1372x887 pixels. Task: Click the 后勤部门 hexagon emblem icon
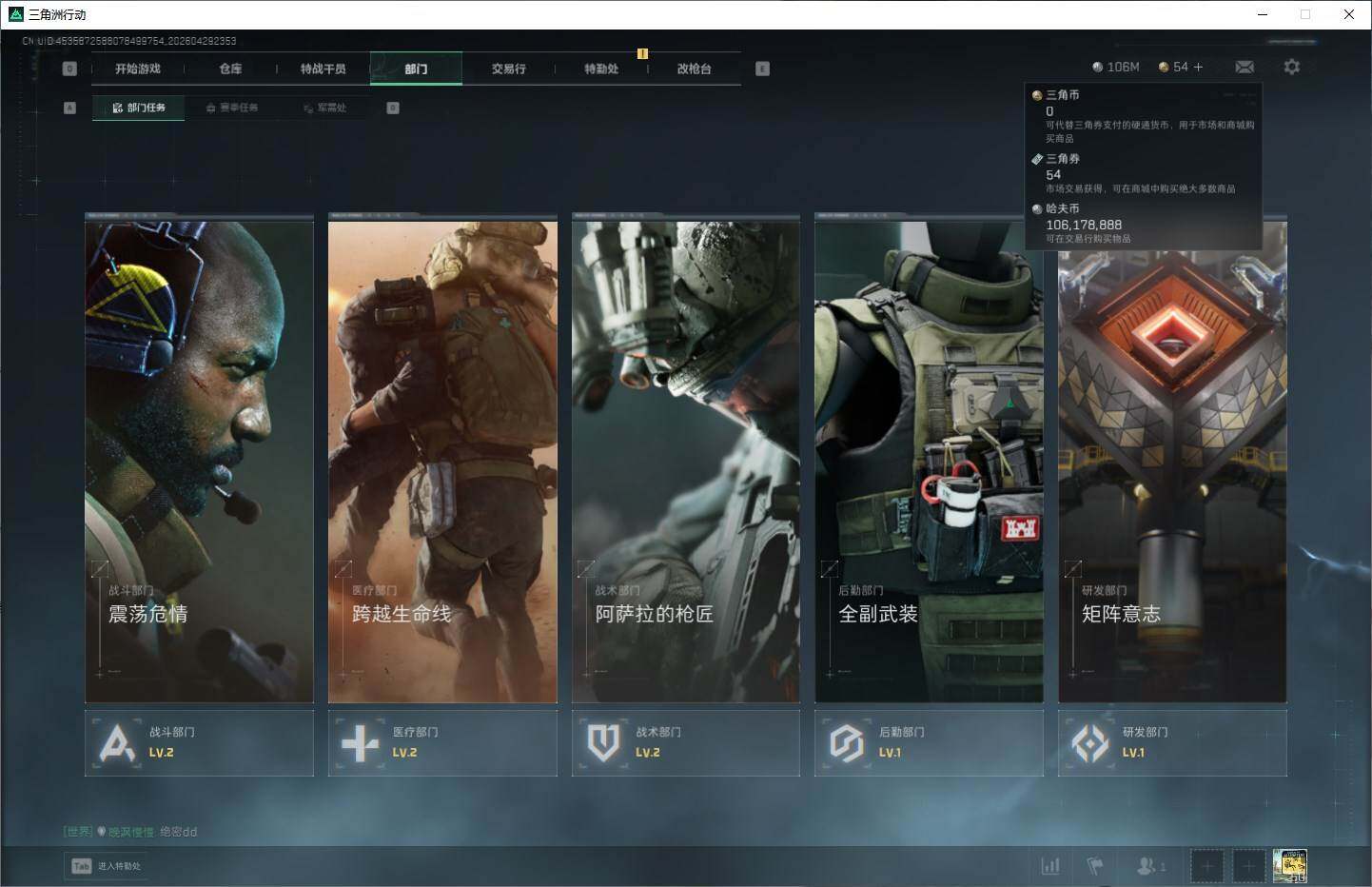click(846, 743)
